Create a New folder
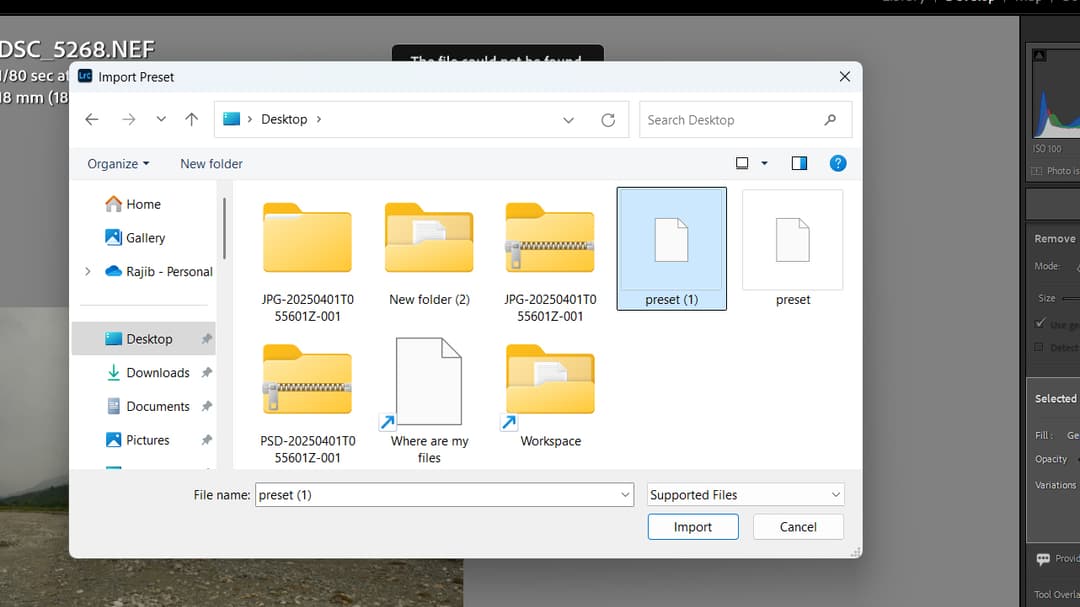Image resolution: width=1080 pixels, height=607 pixels. (x=211, y=163)
